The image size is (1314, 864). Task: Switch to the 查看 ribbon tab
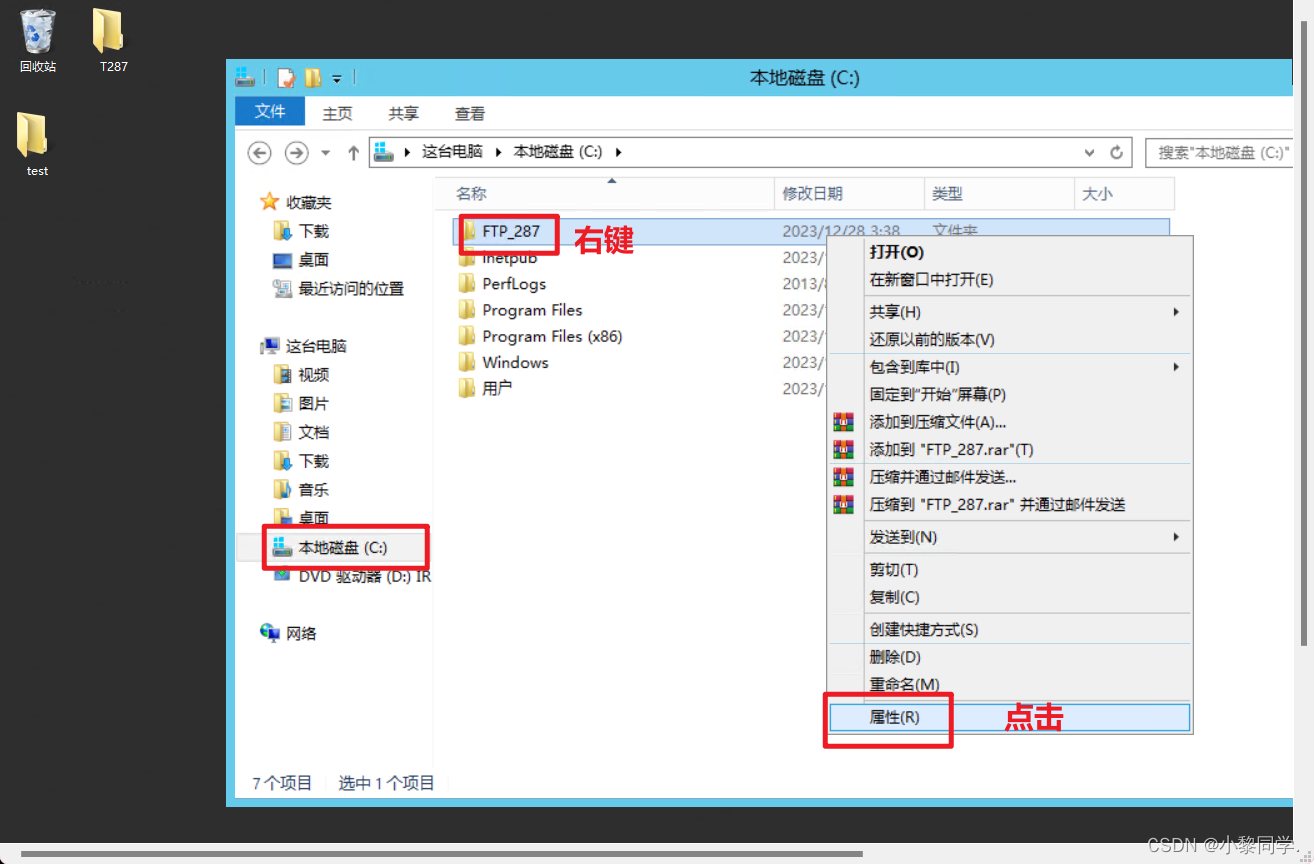point(470,114)
